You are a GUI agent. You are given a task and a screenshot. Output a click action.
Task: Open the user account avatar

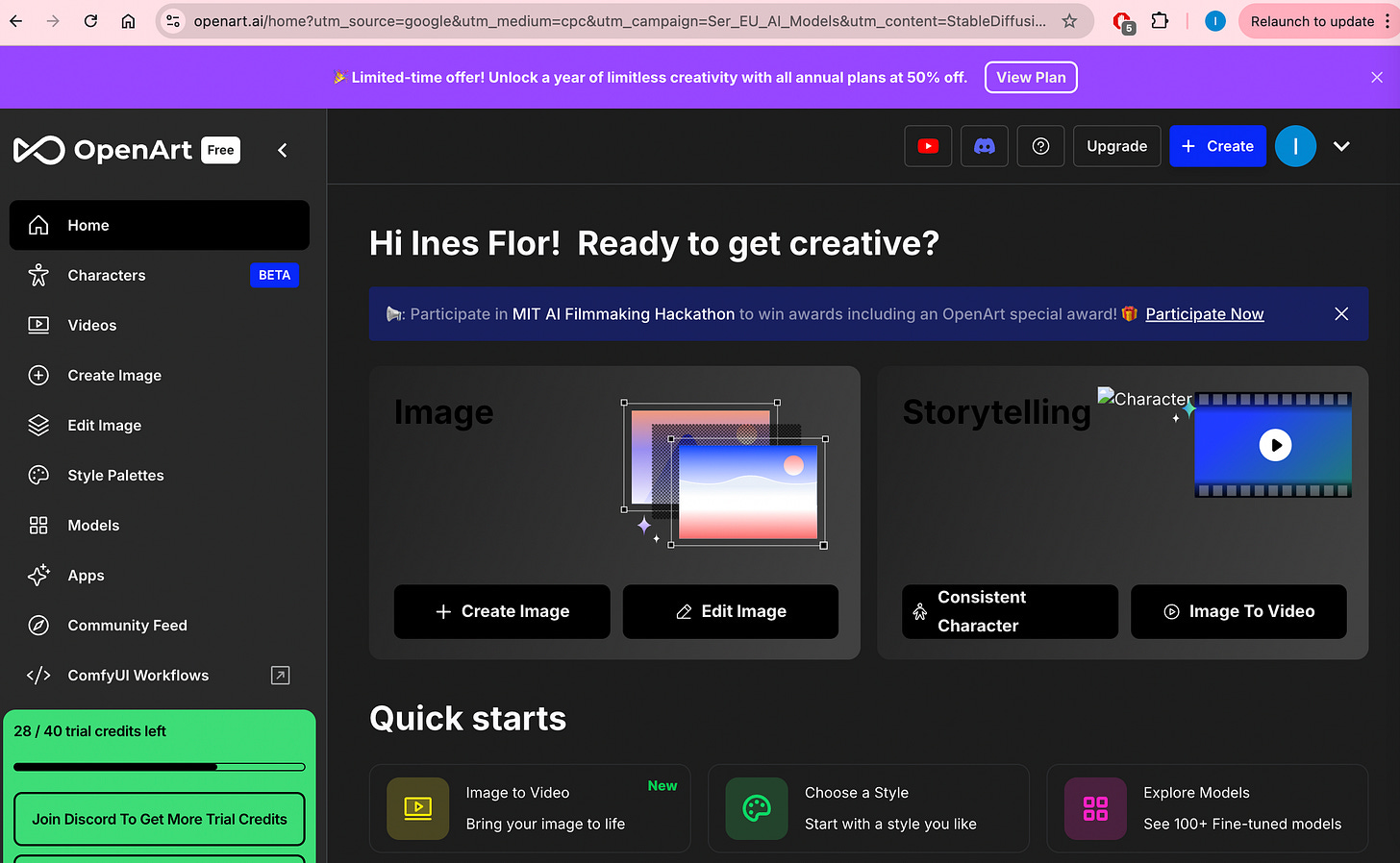click(1295, 146)
